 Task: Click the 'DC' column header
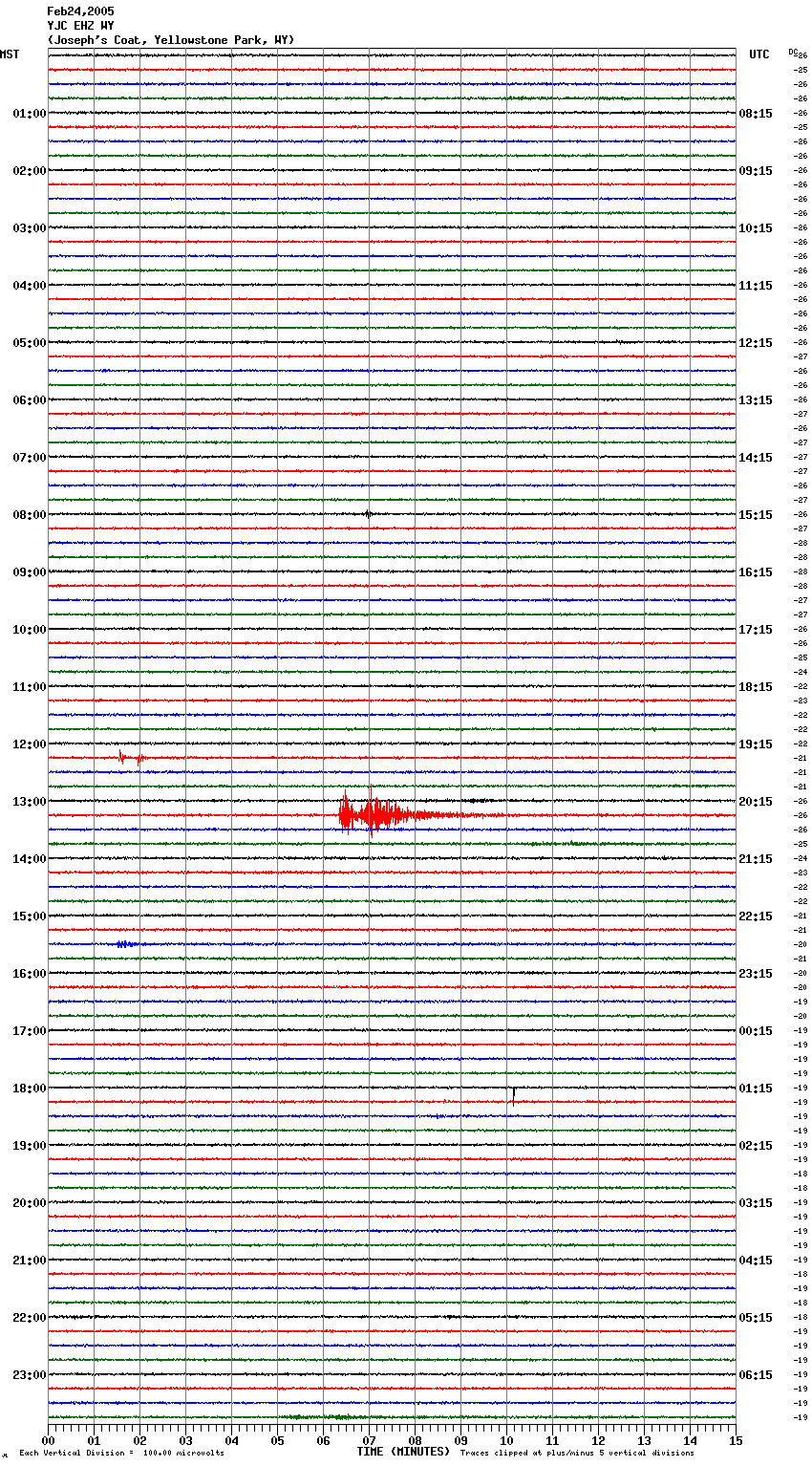(793, 52)
